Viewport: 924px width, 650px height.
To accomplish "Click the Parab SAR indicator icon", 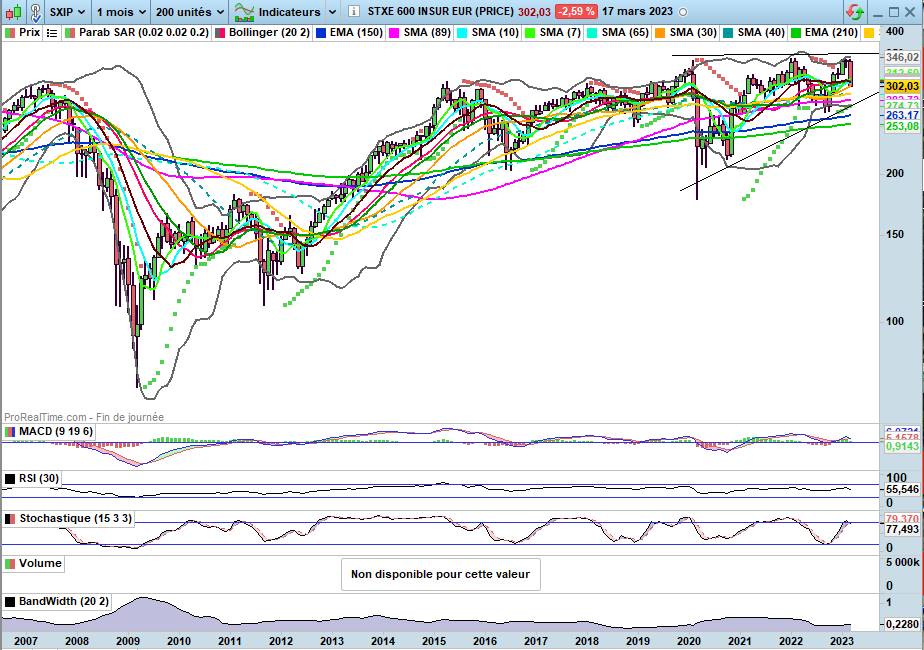I will [x=71, y=33].
